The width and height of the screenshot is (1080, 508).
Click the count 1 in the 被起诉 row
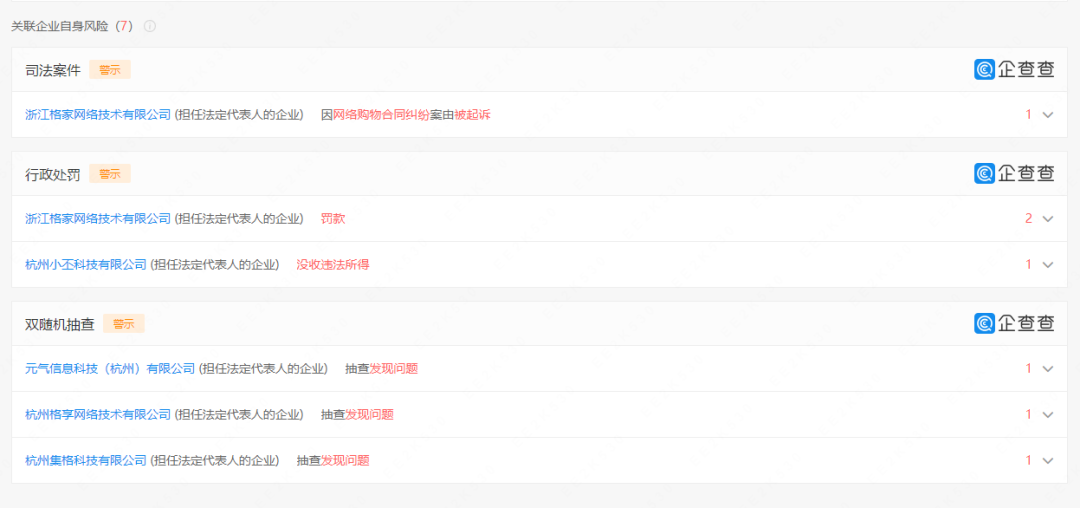1028,115
